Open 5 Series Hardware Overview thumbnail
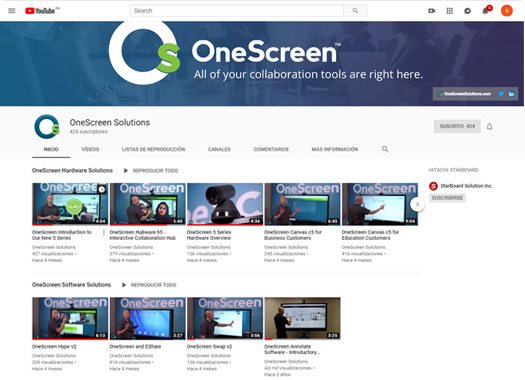 225,204
